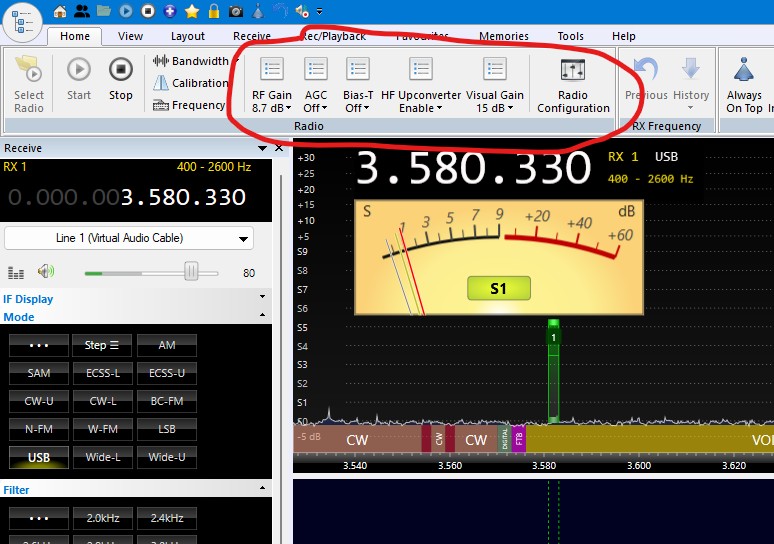Click the people icon in quick access toolbar

[82, 11]
